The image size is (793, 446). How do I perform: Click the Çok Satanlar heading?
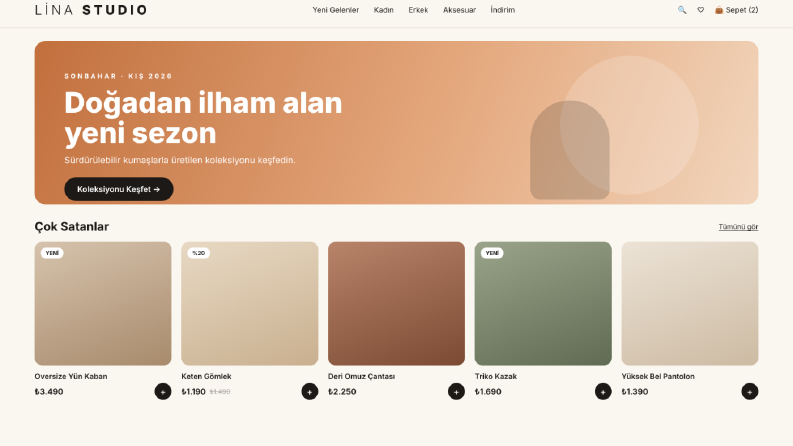(71, 227)
